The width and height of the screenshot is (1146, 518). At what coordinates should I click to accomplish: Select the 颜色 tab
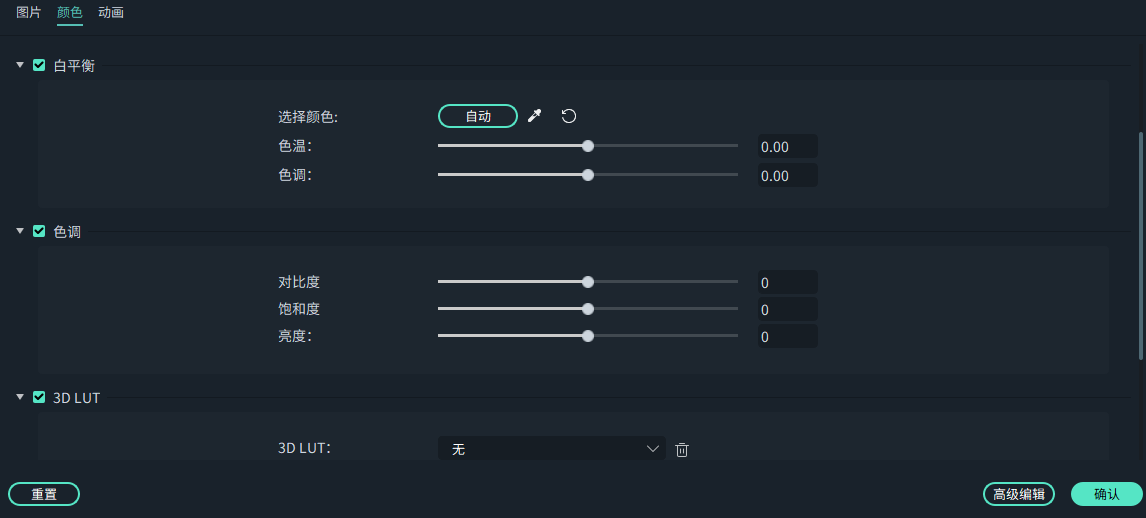(x=70, y=13)
